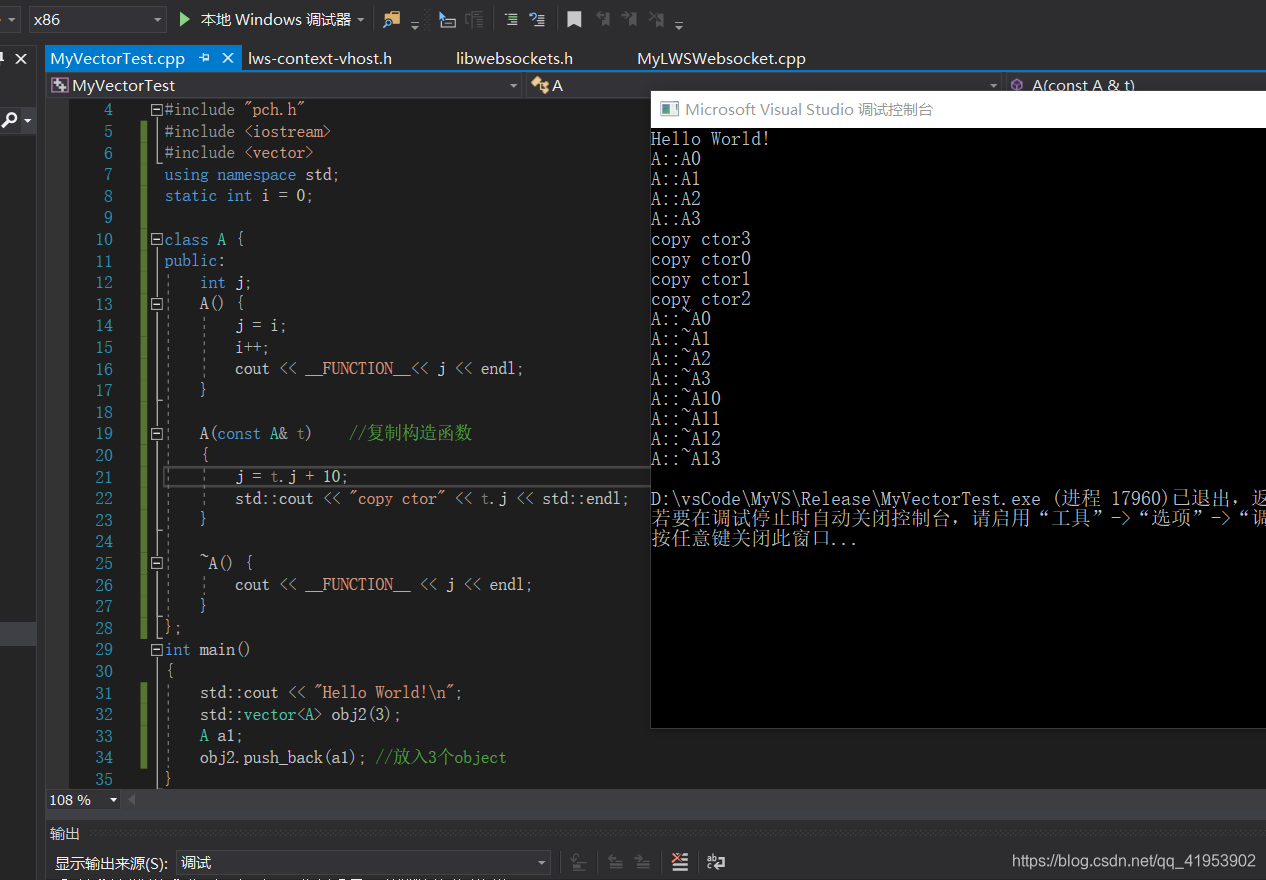Click the Find in Files toolbar icon
The width and height of the screenshot is (1266, 880).
391,19
